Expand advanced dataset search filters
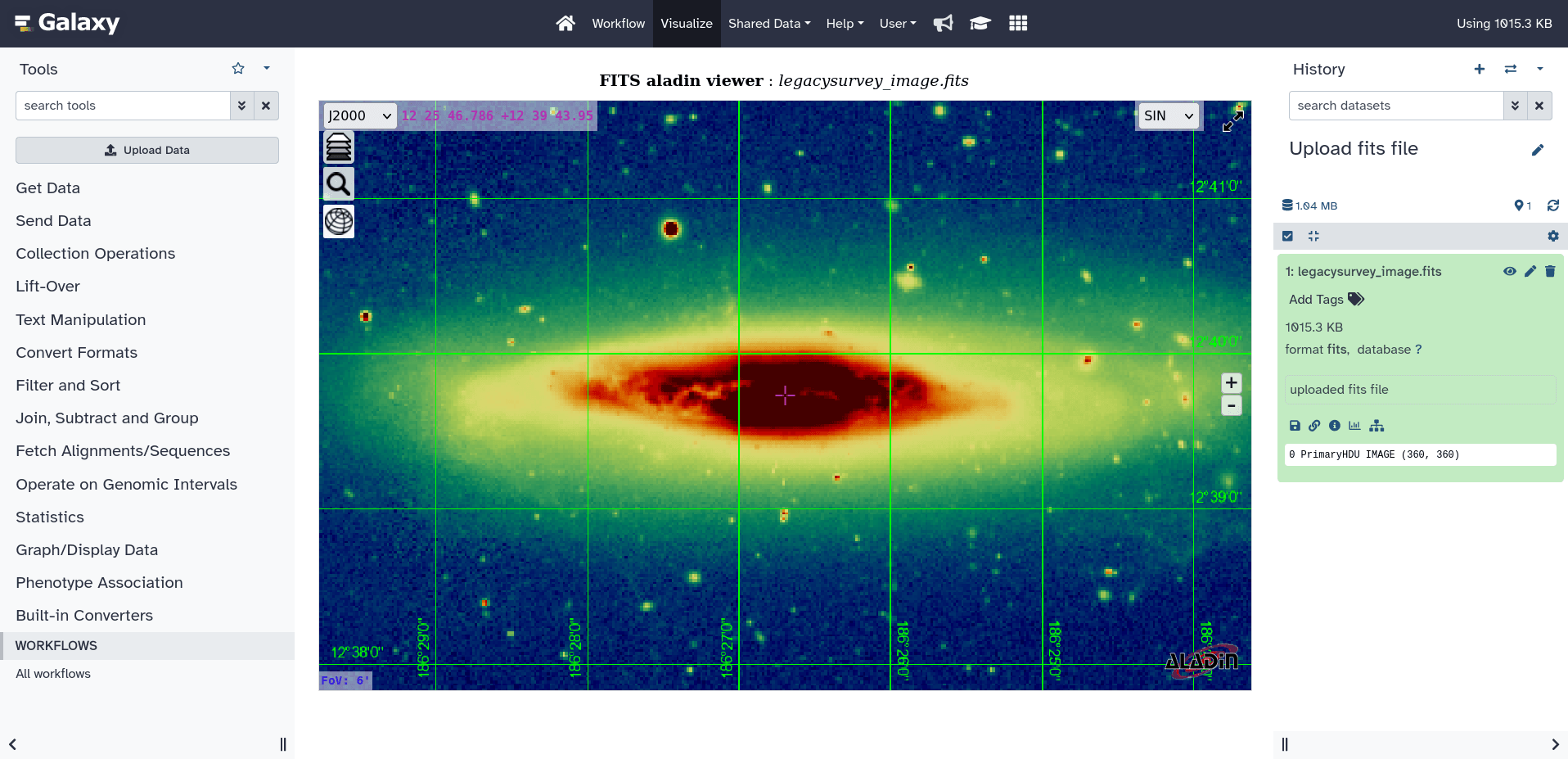Viewport: 1568px width, 759px height. pos(1516,106)
